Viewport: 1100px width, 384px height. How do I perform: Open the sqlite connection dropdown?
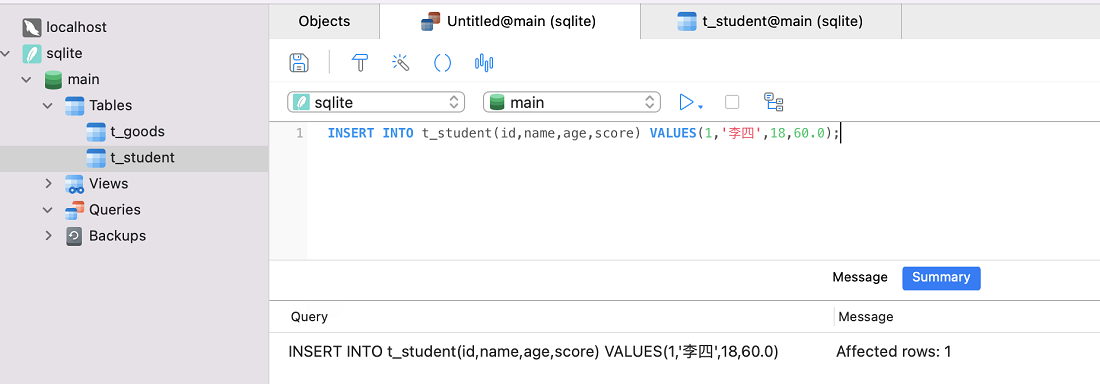[376, 102]
